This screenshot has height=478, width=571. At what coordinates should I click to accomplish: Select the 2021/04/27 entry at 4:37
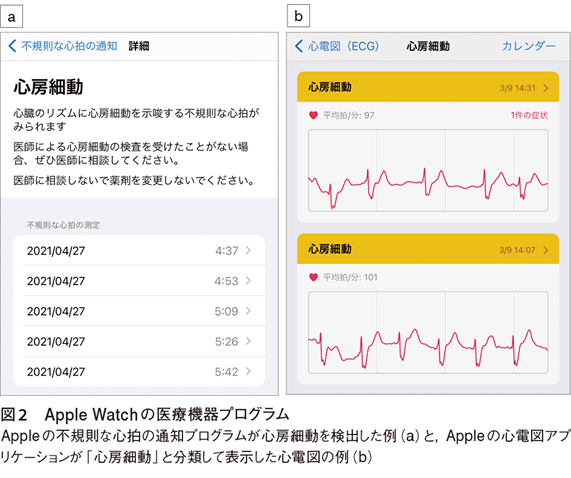pyautogui.click(x=139, y=250)
